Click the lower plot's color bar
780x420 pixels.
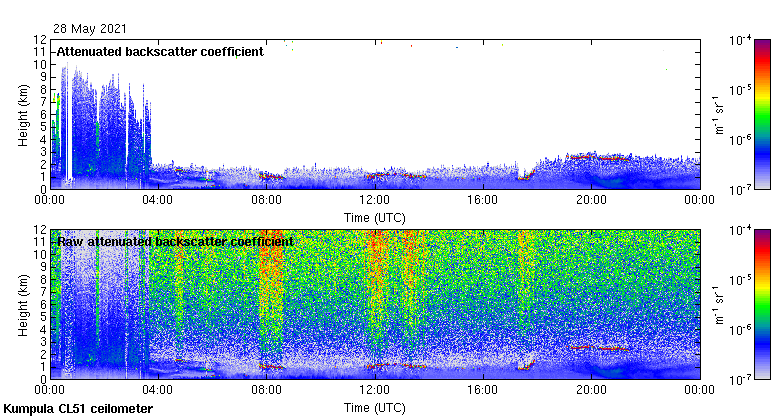(x=763, y=305)
